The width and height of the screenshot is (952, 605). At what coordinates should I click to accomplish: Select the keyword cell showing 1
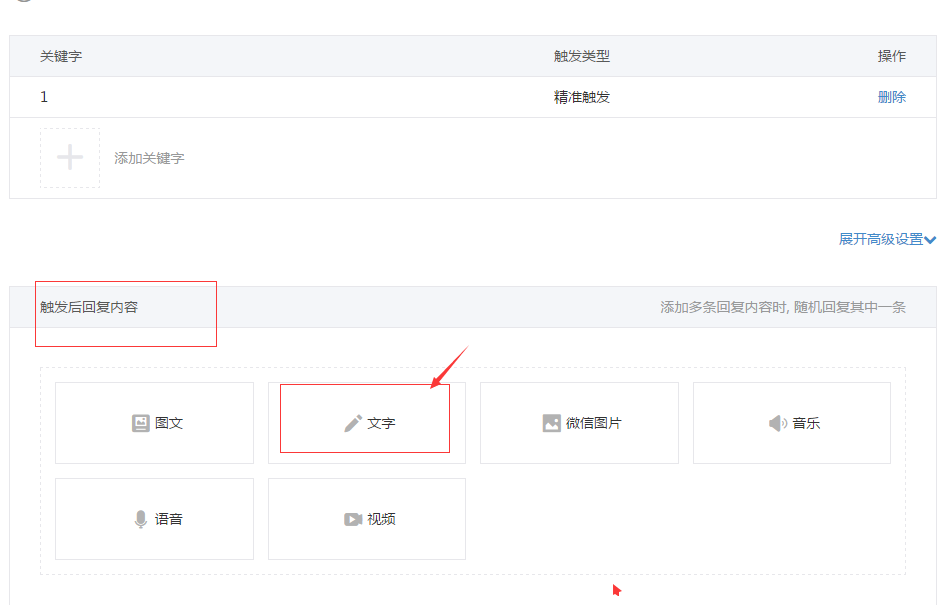tap(44, 97)
